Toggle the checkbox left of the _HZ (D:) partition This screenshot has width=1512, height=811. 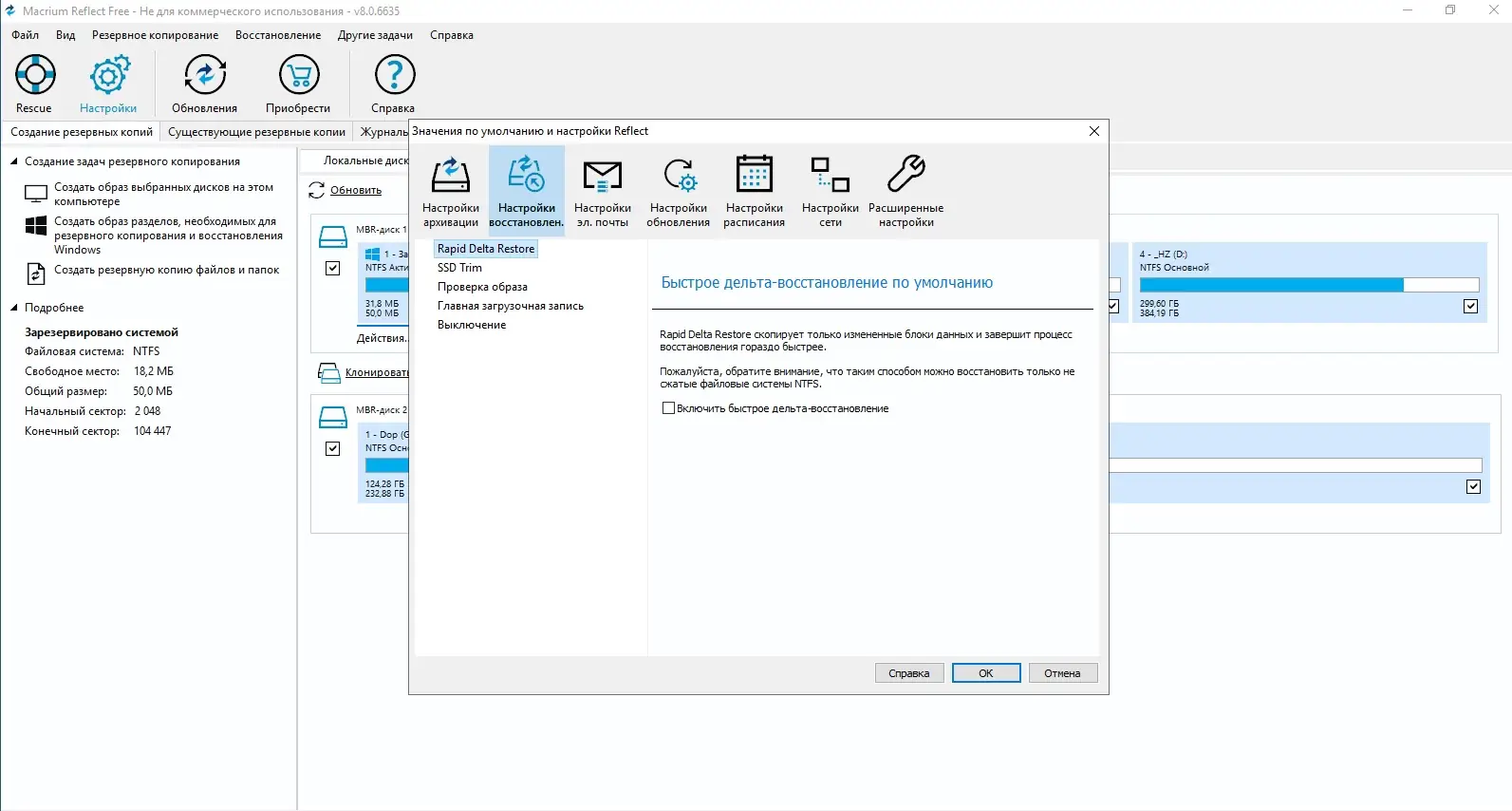tap(1114, 307)
